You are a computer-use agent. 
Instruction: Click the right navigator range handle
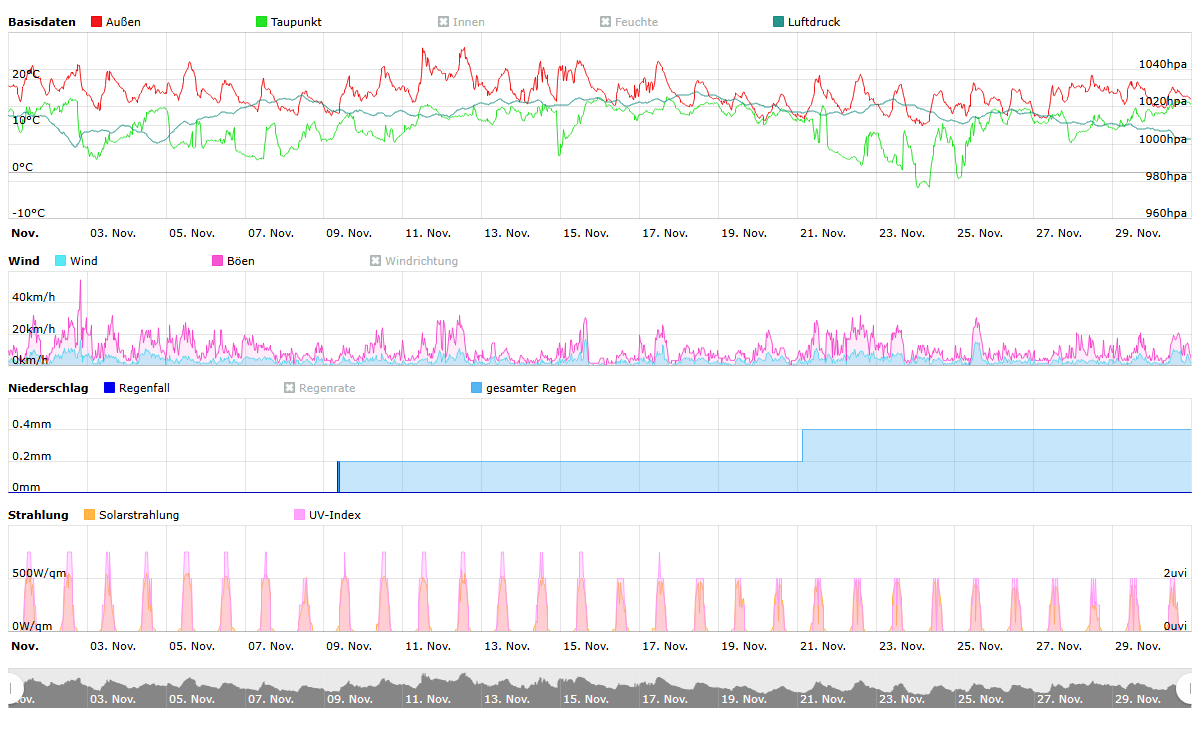click(1186, 689)
